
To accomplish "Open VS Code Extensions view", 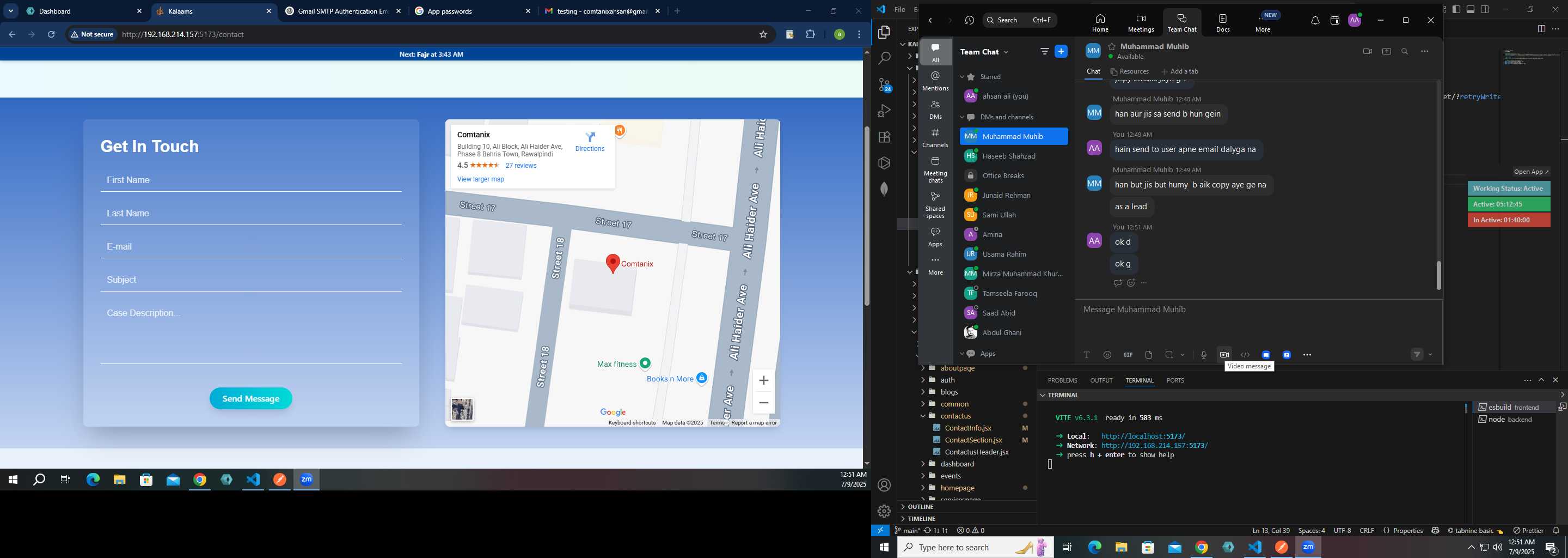I will [884, 137].
